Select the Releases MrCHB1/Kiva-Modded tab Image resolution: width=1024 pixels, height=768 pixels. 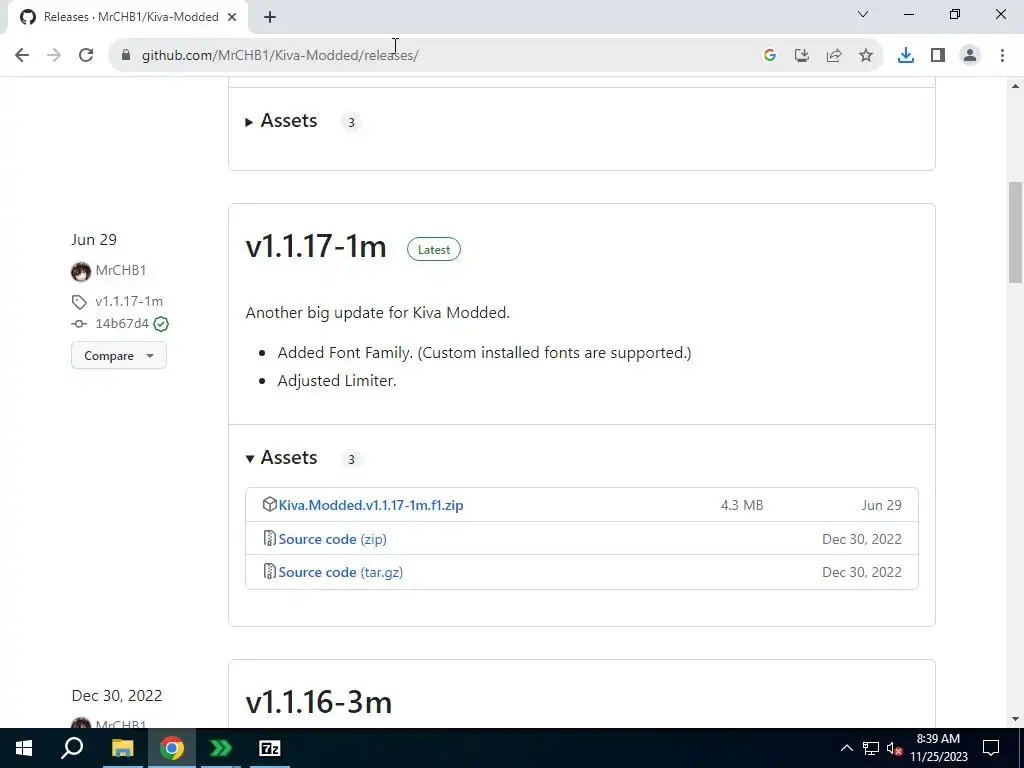coord(127,17)
